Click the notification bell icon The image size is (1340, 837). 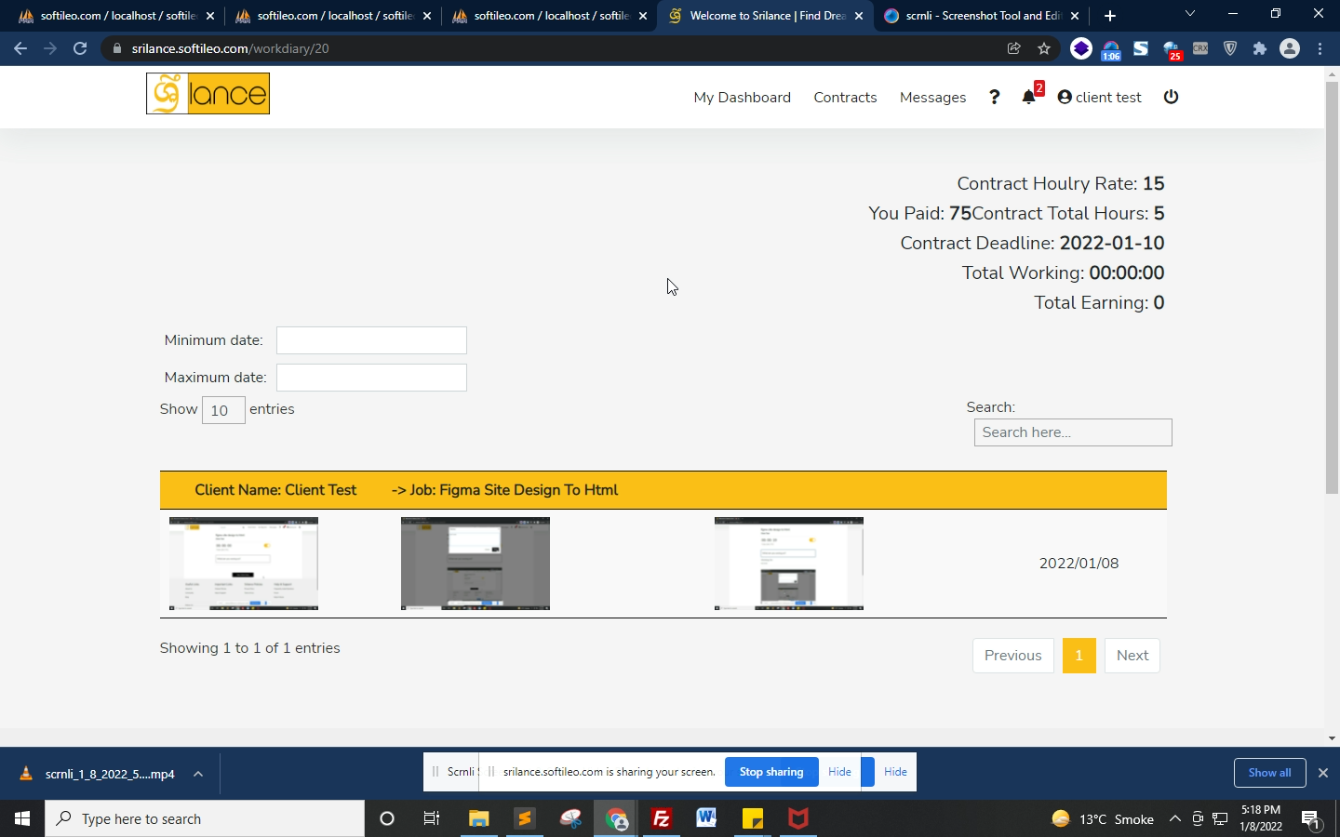[x=1028, y=97]
